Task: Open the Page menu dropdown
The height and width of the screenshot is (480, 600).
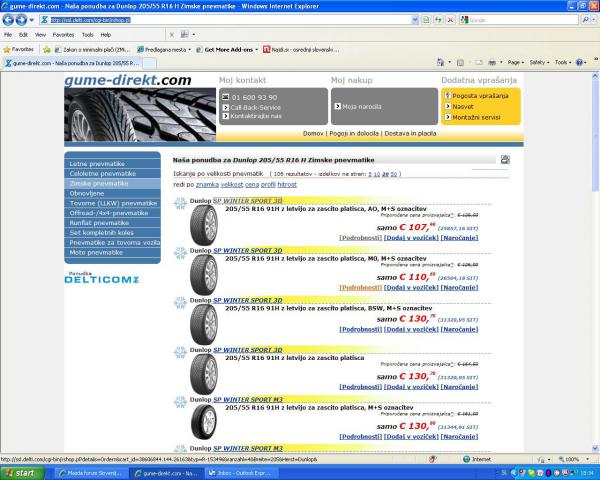Action: pos(515,62)
